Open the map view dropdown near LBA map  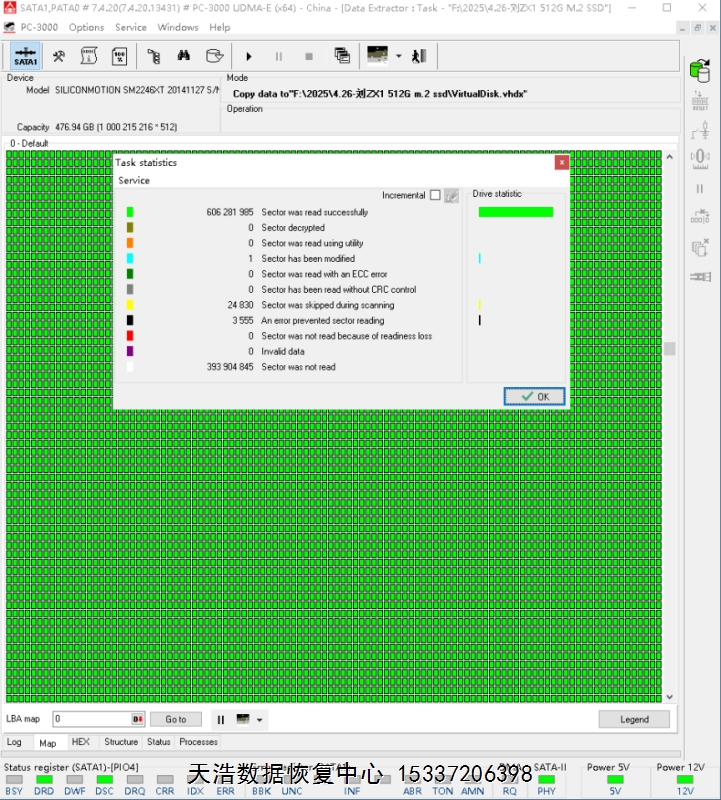[260, 719]
